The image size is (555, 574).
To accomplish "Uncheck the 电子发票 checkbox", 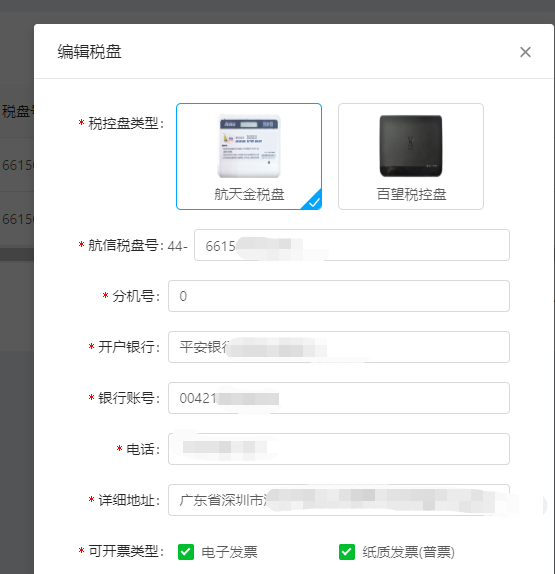I will tap(186, 552).
